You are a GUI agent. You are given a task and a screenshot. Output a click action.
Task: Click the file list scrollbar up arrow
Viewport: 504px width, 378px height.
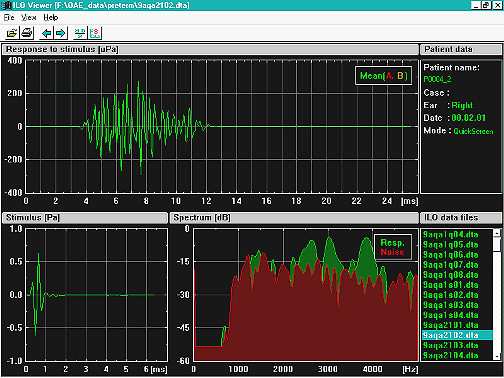point(497,233)
